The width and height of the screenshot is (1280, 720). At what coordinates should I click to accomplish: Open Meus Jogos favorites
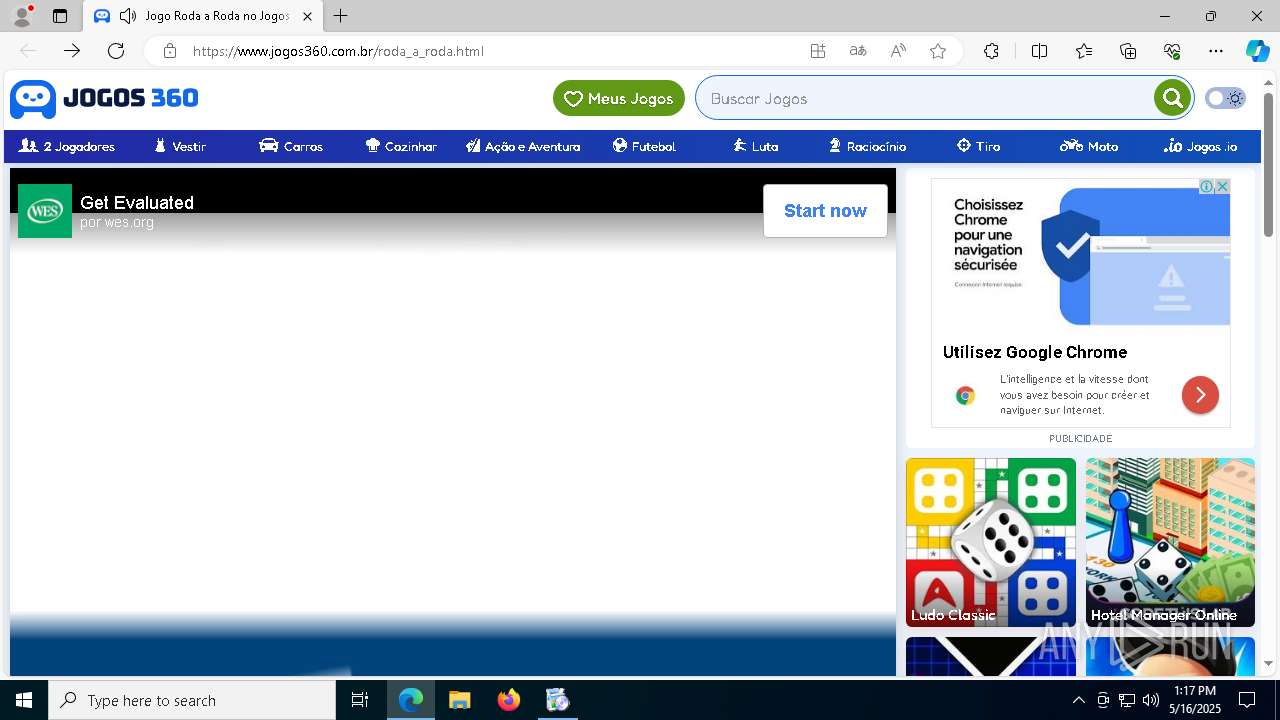619,98
